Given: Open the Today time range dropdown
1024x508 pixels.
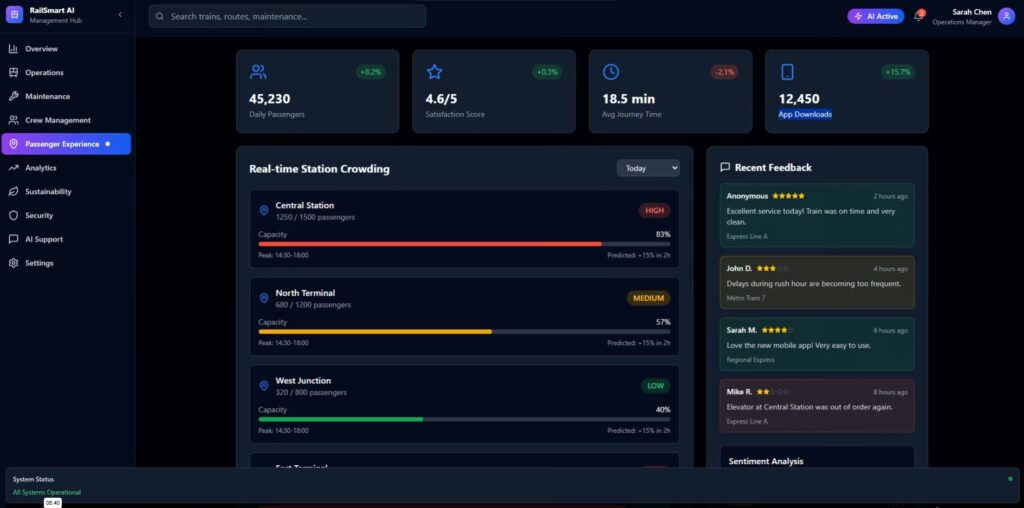Looking at the screenshot, I should [647, 168].
